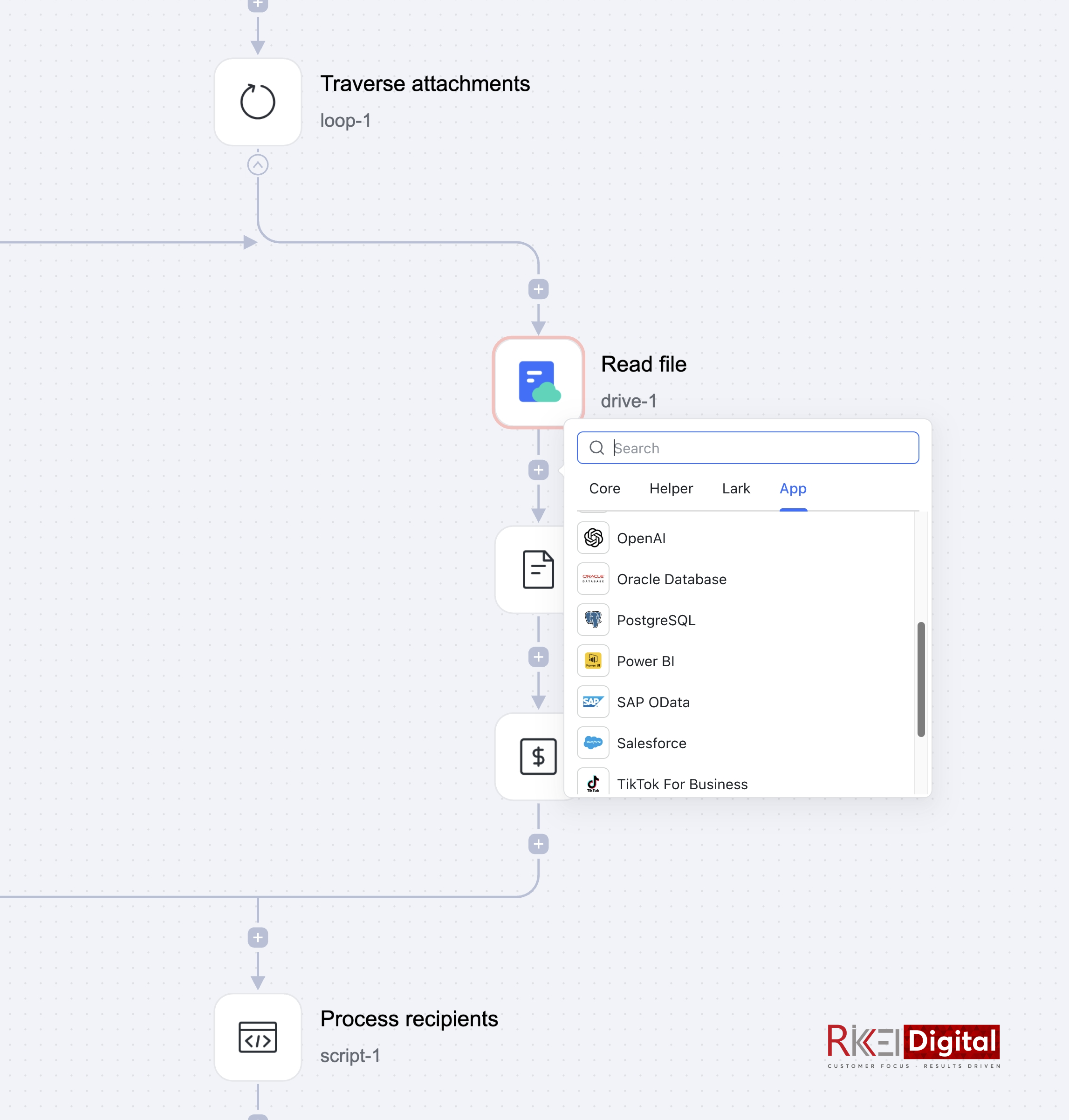Image resolution: width=1069 pixels, height=1120 pixels.
Task: Switch to the Lark tab
Action: click(736, 488)
